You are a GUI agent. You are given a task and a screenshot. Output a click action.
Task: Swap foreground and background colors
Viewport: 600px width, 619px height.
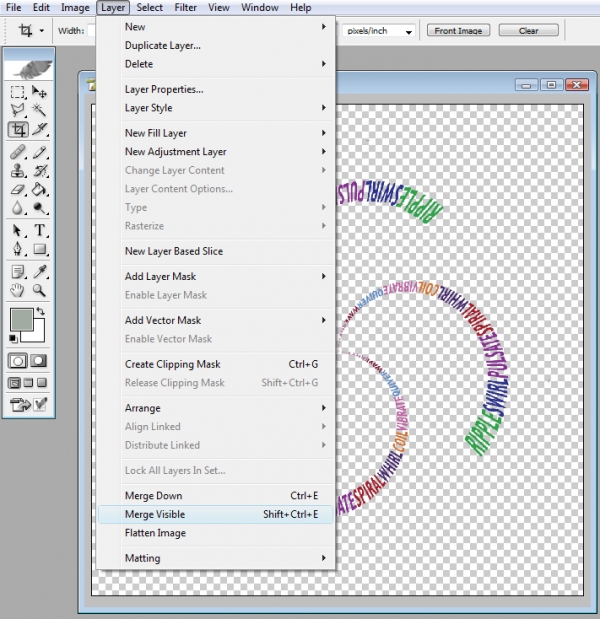point(40,311)
